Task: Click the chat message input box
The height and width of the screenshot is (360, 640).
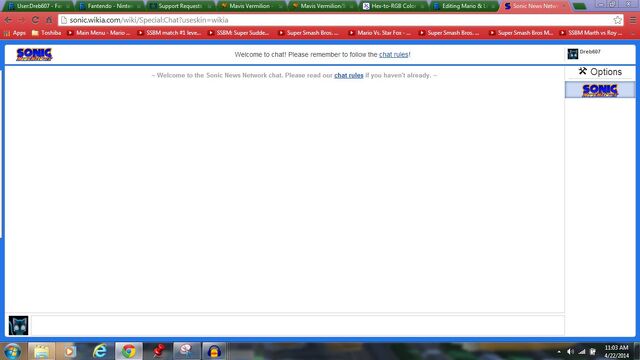Action: point(298,325)
